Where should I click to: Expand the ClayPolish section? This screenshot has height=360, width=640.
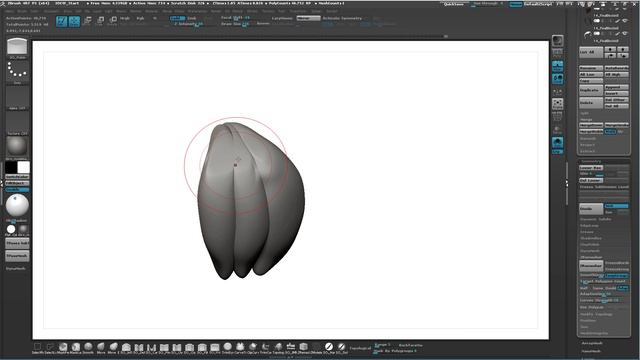click(x=590, y=244)
